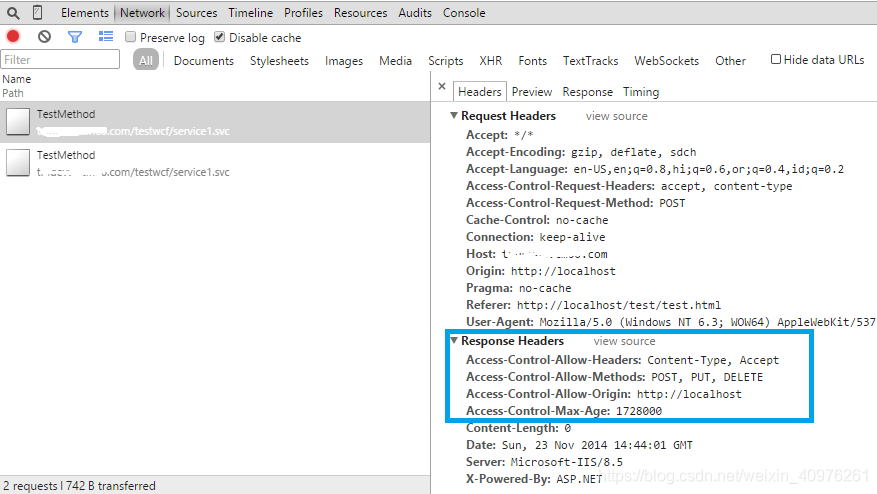This screenshot has height=494, width=877.
Task: Filter requests by Other
Action: click(730, 60)
